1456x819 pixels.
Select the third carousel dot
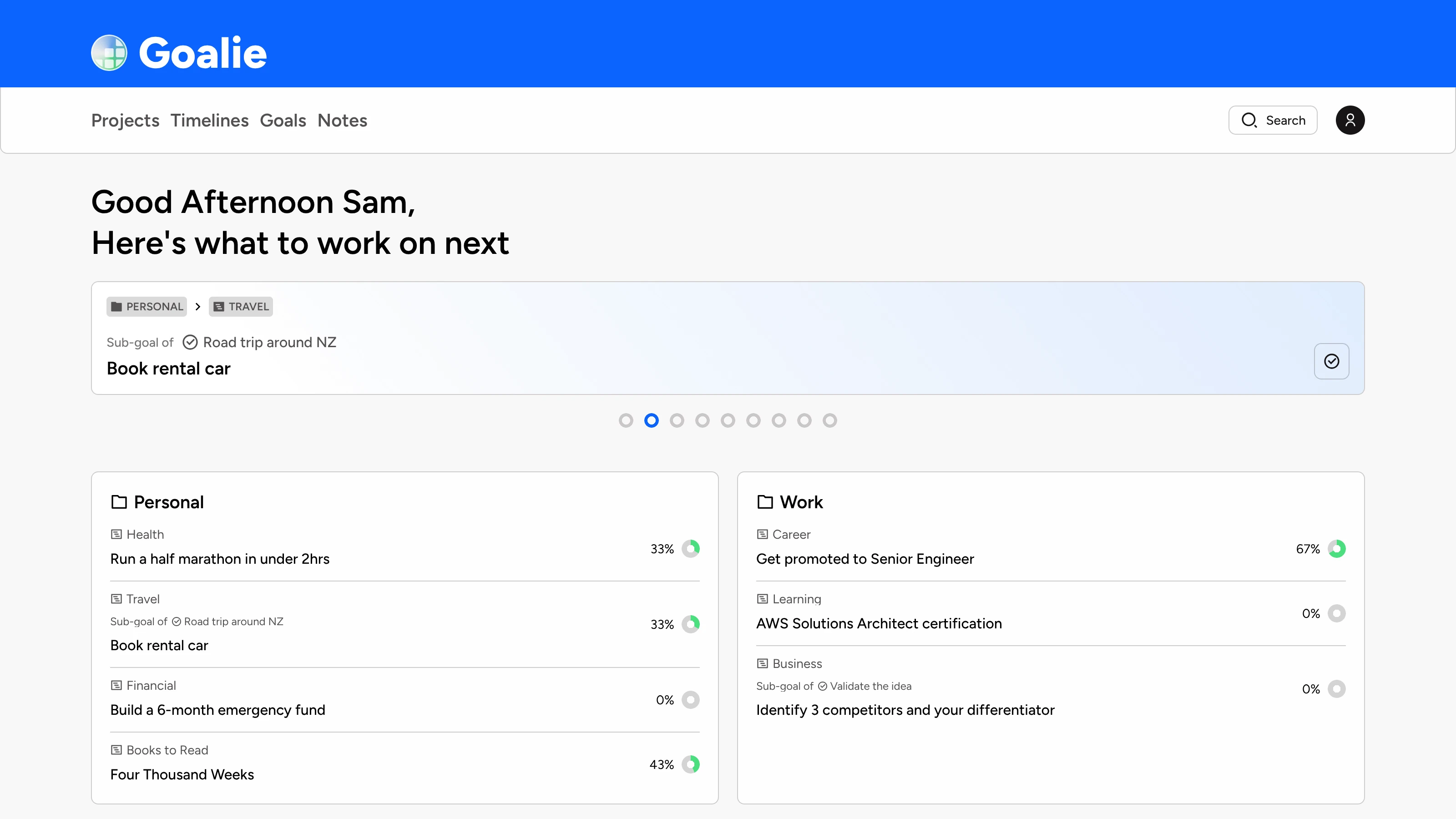pos(677,420)
